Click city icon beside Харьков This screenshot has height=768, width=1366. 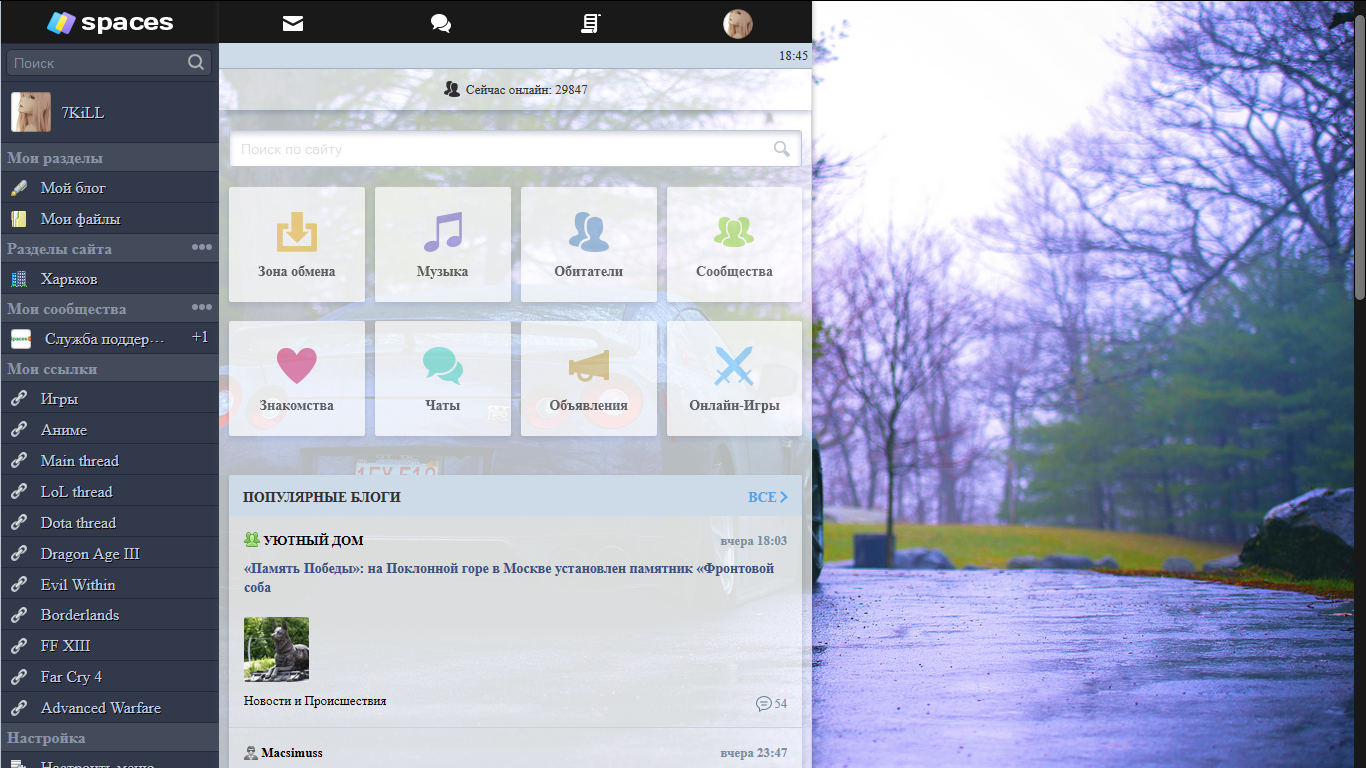tap(19, 279)
